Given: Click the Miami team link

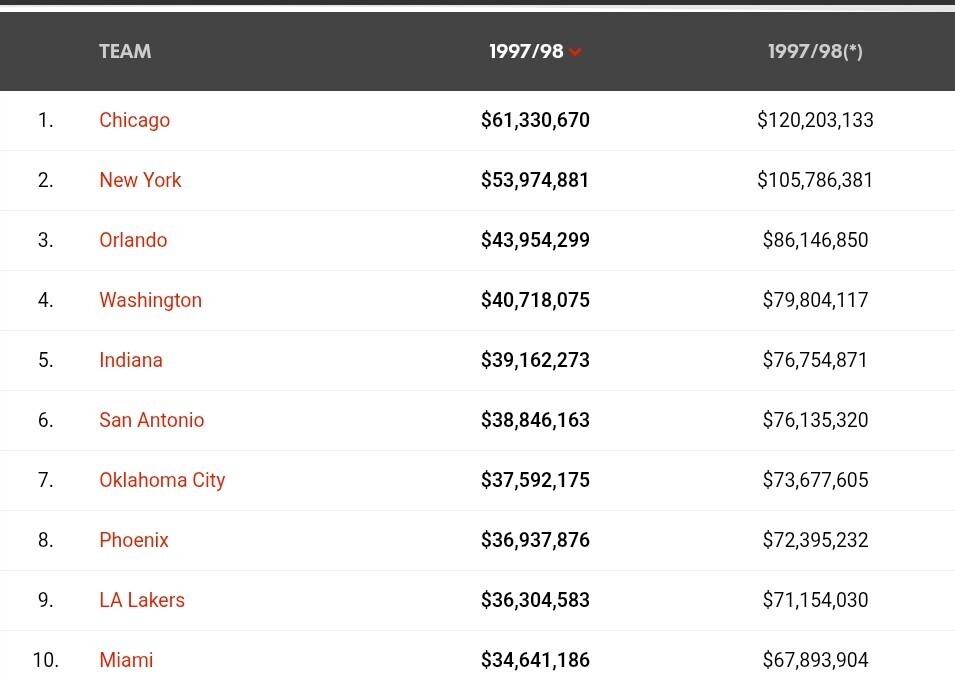Looking at the screenshot, I should (x=126, y=660).
